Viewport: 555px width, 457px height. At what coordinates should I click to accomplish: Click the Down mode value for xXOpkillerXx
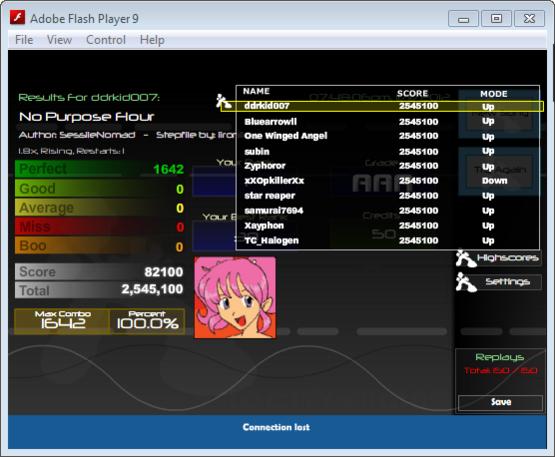[494, 181]
